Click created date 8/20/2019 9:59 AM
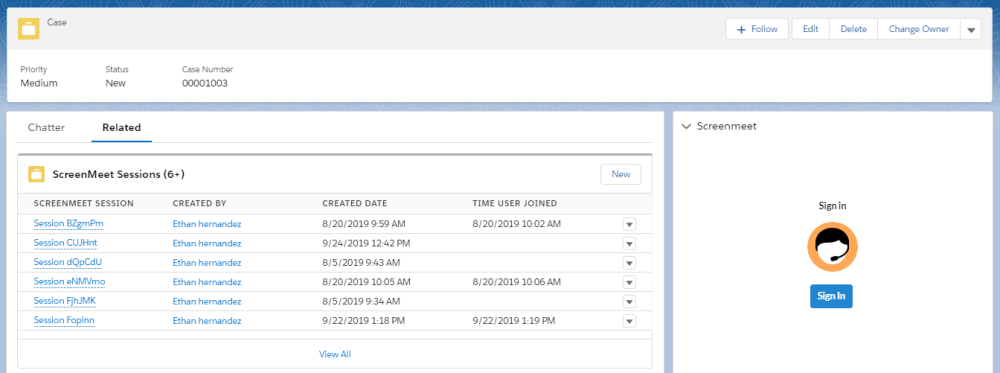The width and height of the screenshot is (1000, 373). (x=364, y=224)
